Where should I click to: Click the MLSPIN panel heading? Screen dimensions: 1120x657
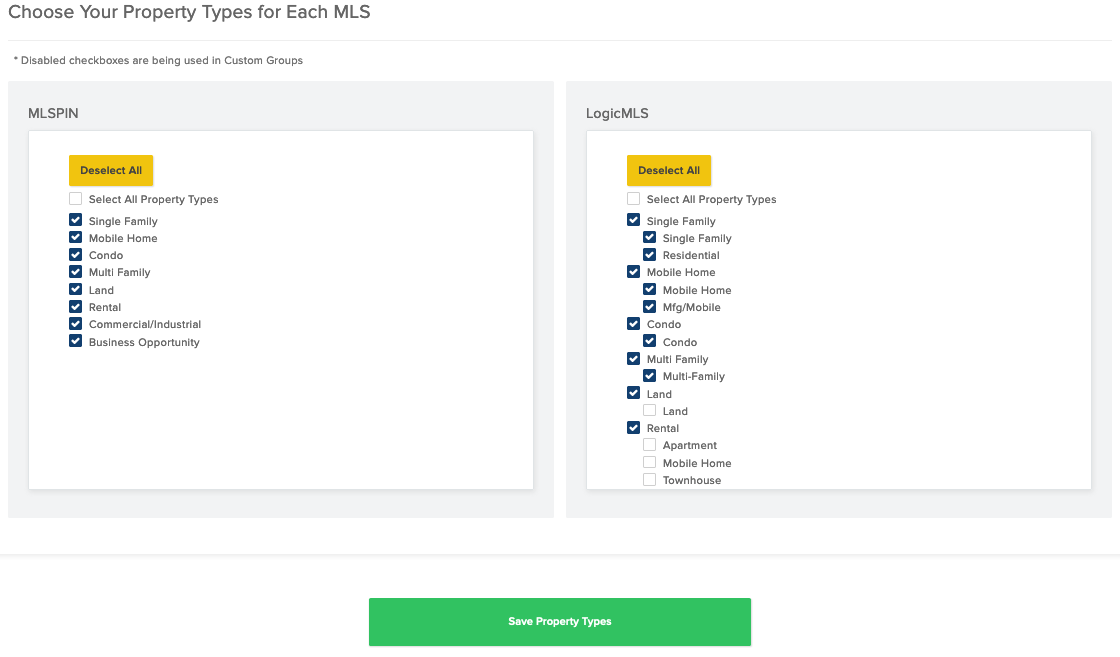(x=53, y=114)
